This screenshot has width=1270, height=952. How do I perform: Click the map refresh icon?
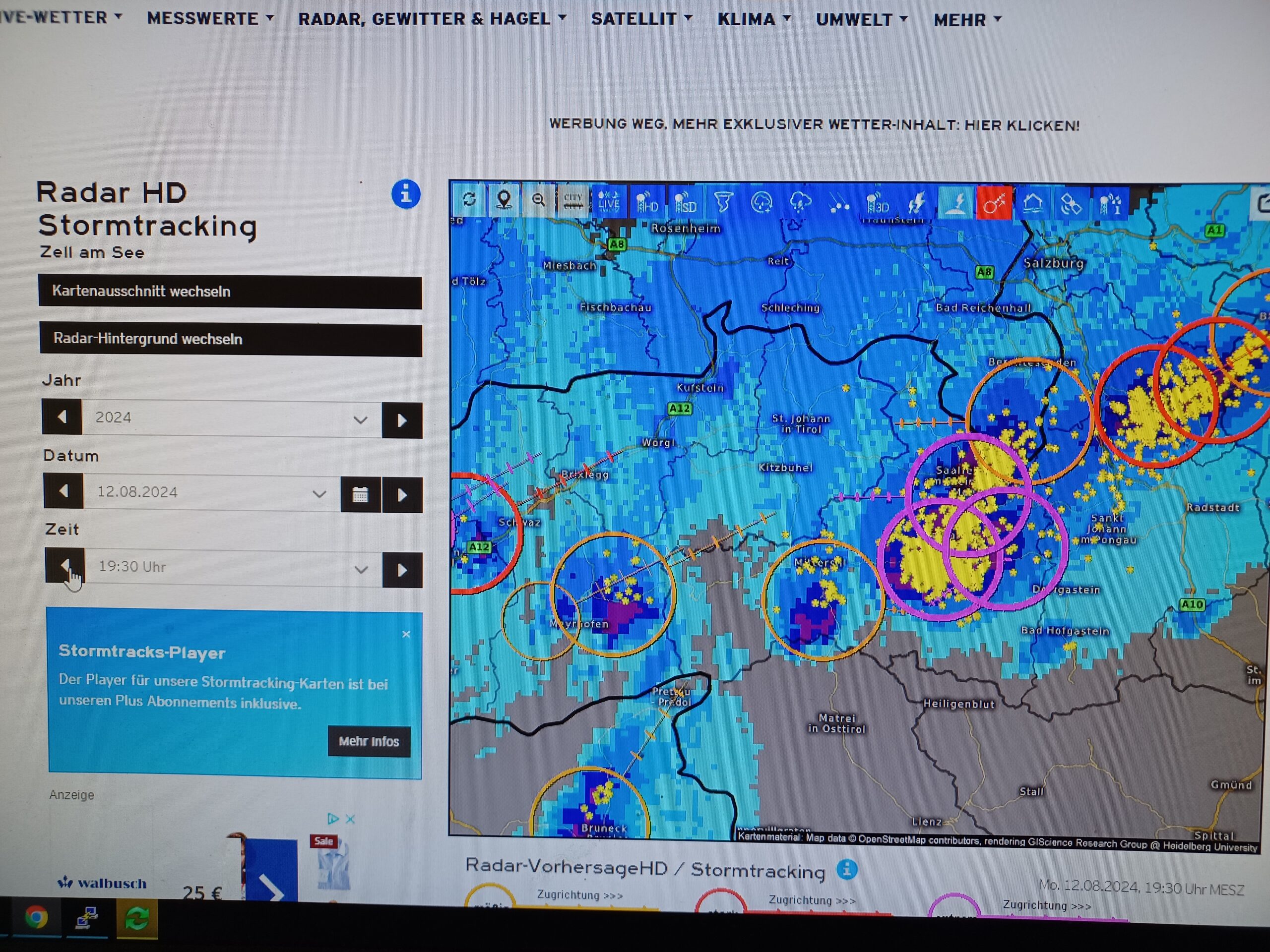point(469,199)
